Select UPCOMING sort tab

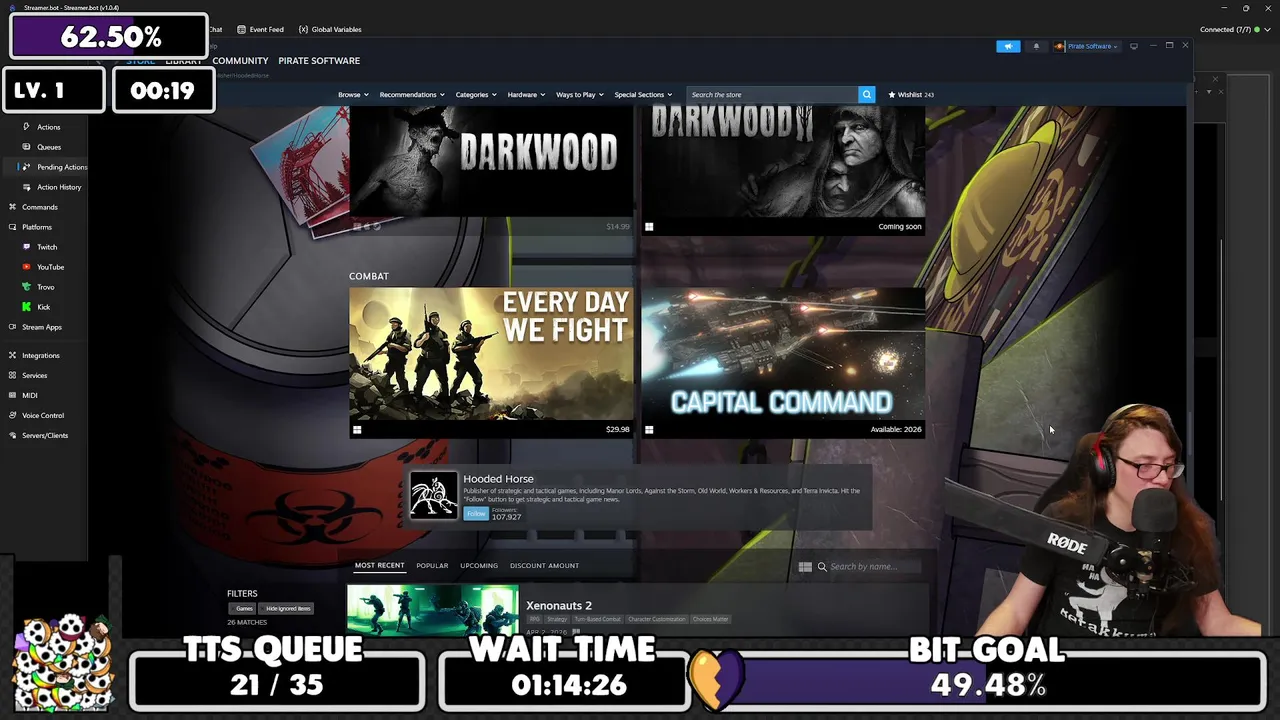point(479,566)
